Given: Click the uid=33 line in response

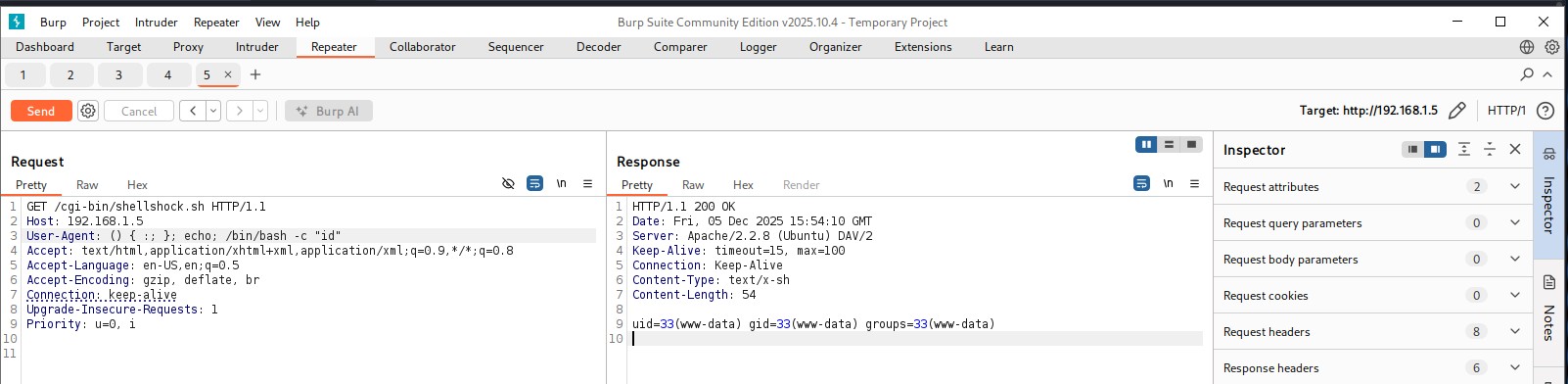Looking at the screenshot, I should coord(813,323).
